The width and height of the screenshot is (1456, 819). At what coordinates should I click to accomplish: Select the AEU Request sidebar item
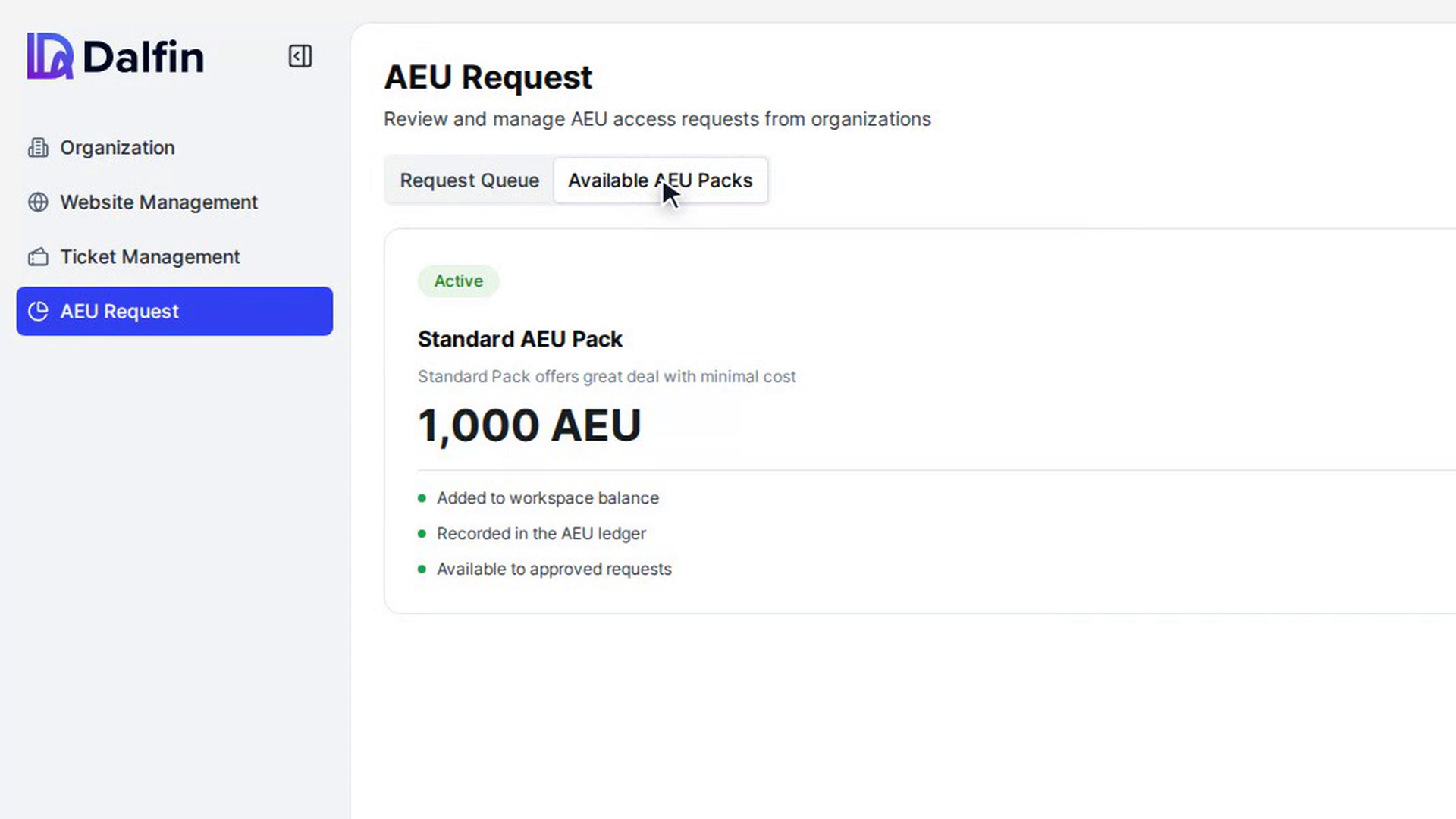click(x=174, y=311)
